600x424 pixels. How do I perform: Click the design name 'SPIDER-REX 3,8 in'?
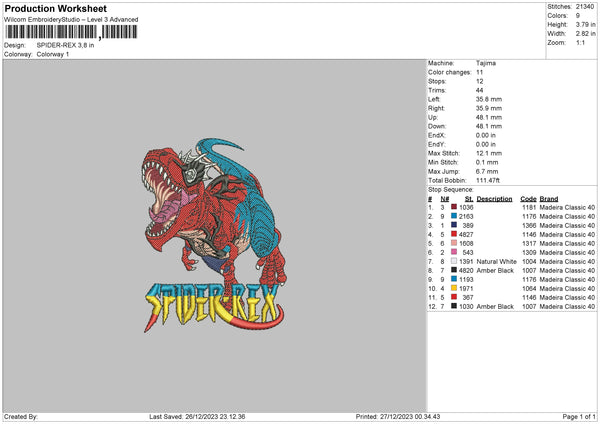click(65, 45)
